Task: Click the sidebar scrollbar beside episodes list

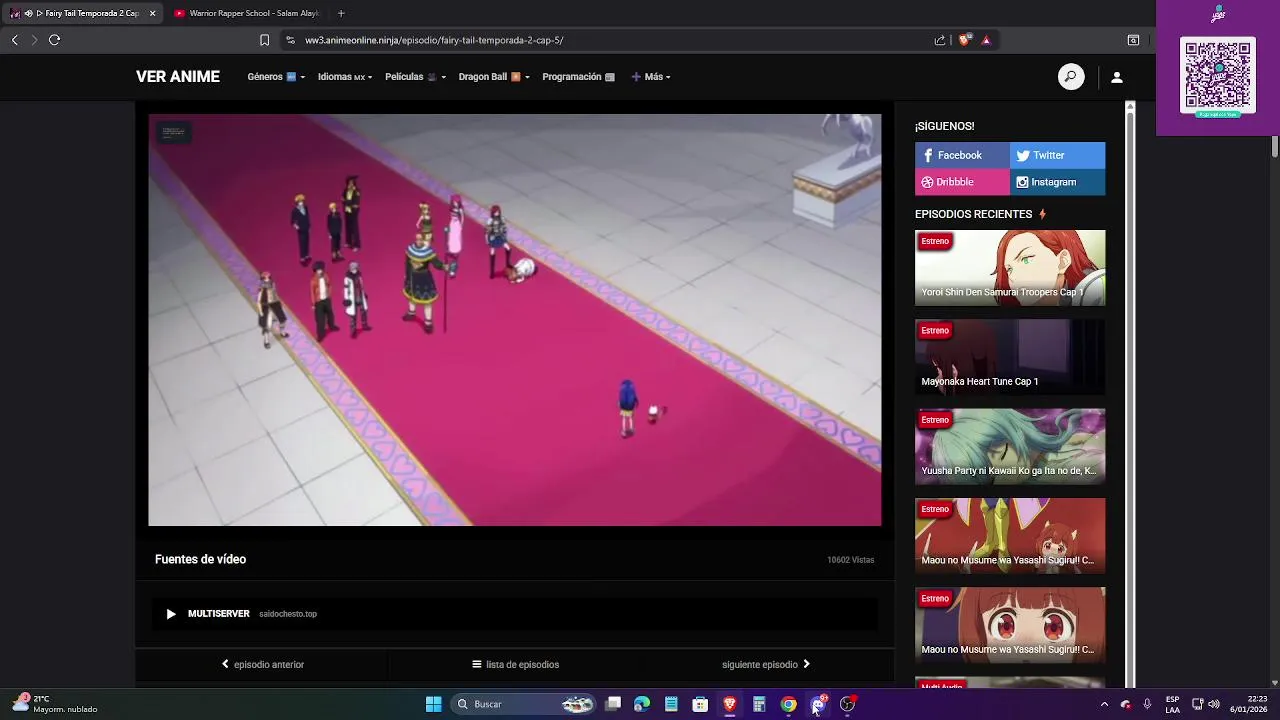Action: 1130,394
